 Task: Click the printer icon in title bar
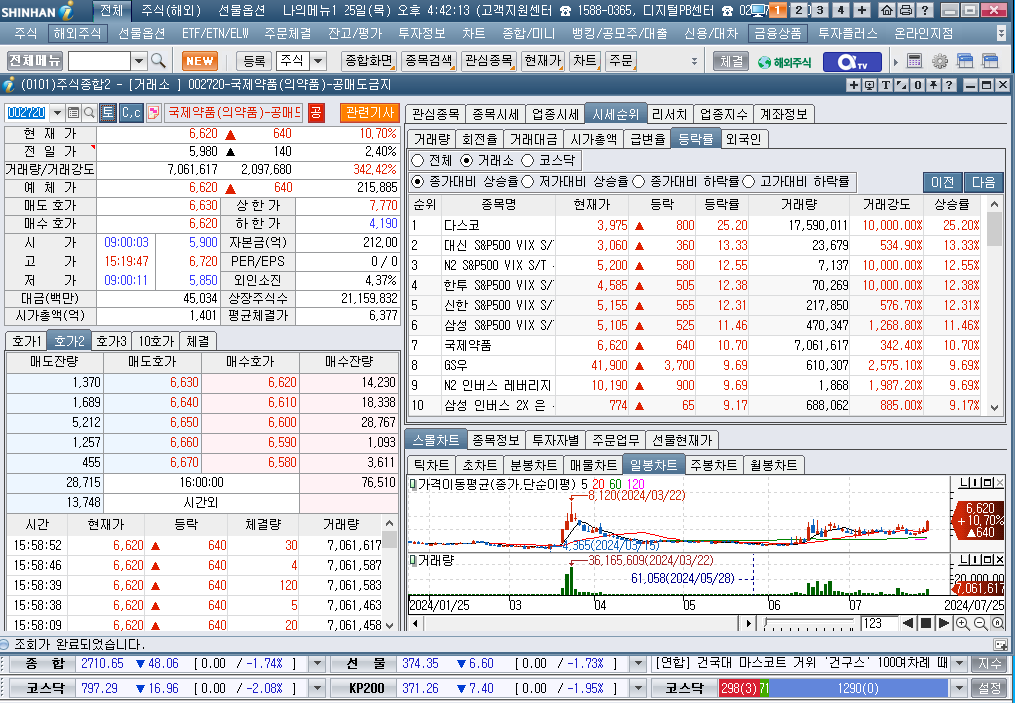pos(906,10)
